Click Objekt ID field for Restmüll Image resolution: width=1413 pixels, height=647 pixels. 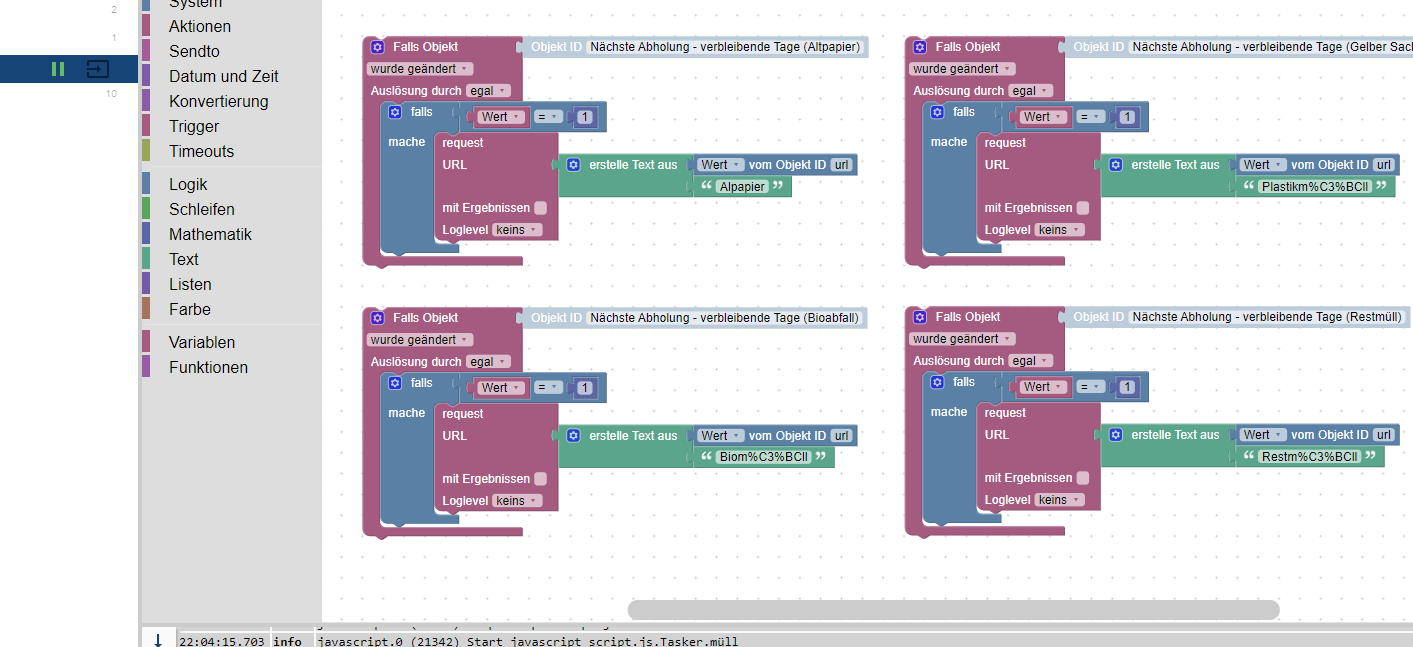click(x=1267, y=317)
